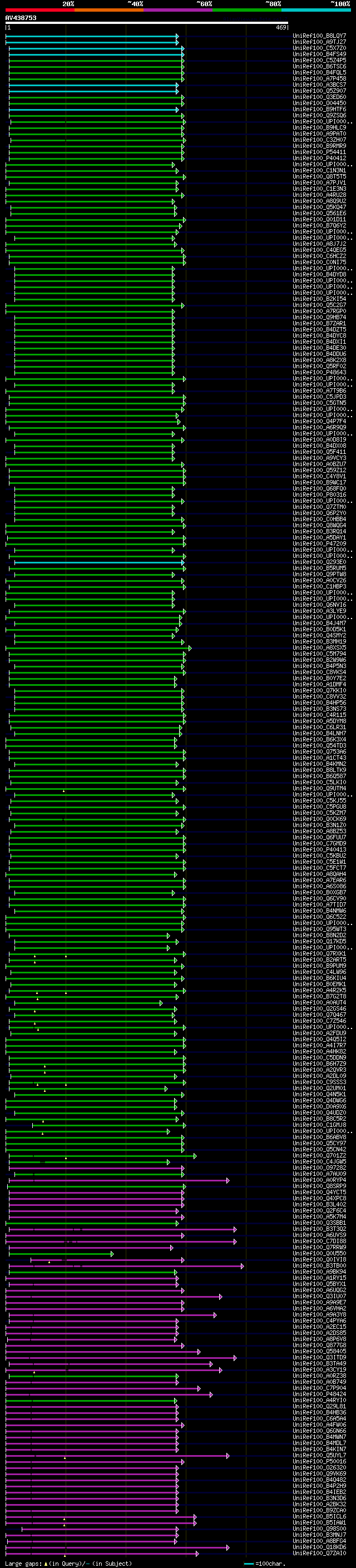Click the red 20% identity legend bar
Image resolution: width=356 pixels, height=1568 pixels.
[x=40, y=10]
